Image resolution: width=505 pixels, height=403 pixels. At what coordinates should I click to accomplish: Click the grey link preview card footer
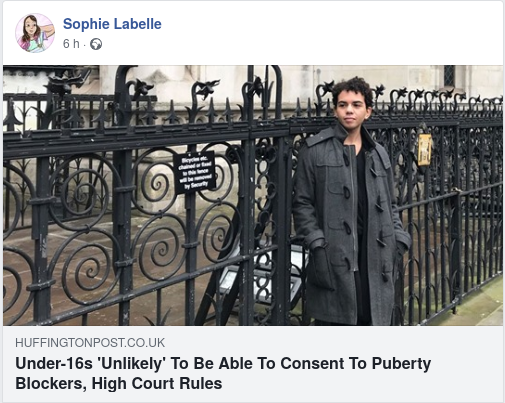[x=253, y=364]
